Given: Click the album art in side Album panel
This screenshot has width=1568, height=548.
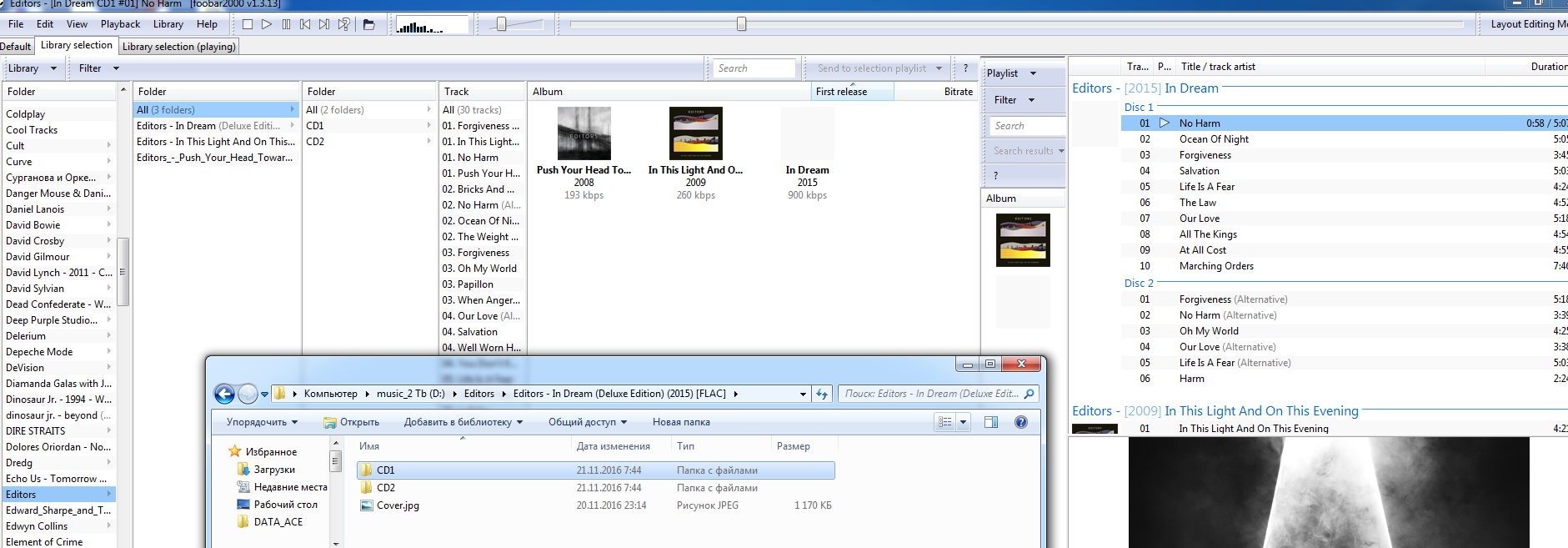Looking at the screenshot, I should (1023, 240).
